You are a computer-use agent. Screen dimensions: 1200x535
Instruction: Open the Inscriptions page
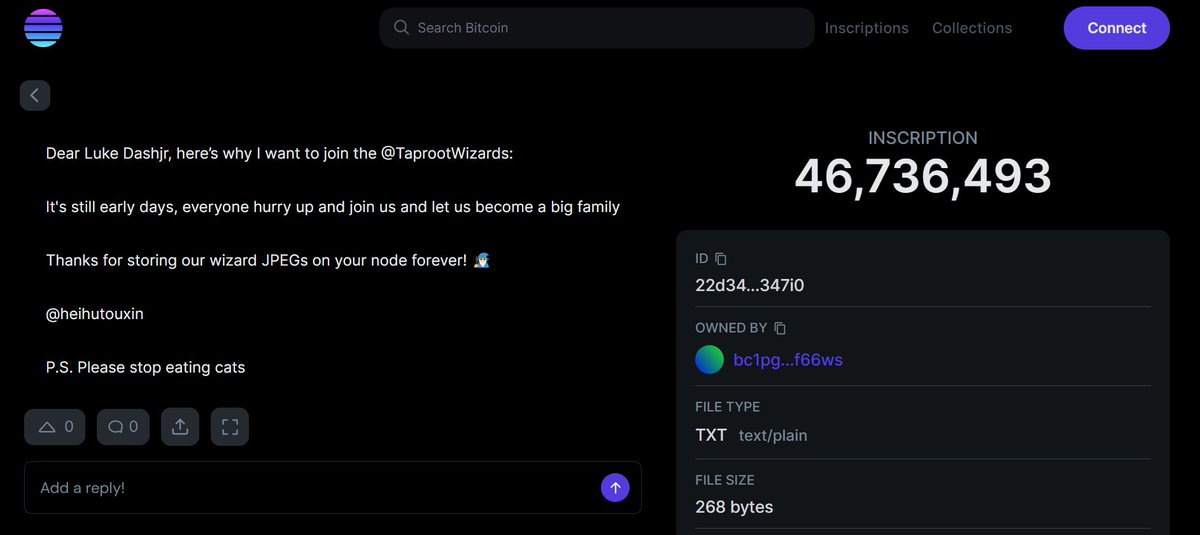(866, 28)
